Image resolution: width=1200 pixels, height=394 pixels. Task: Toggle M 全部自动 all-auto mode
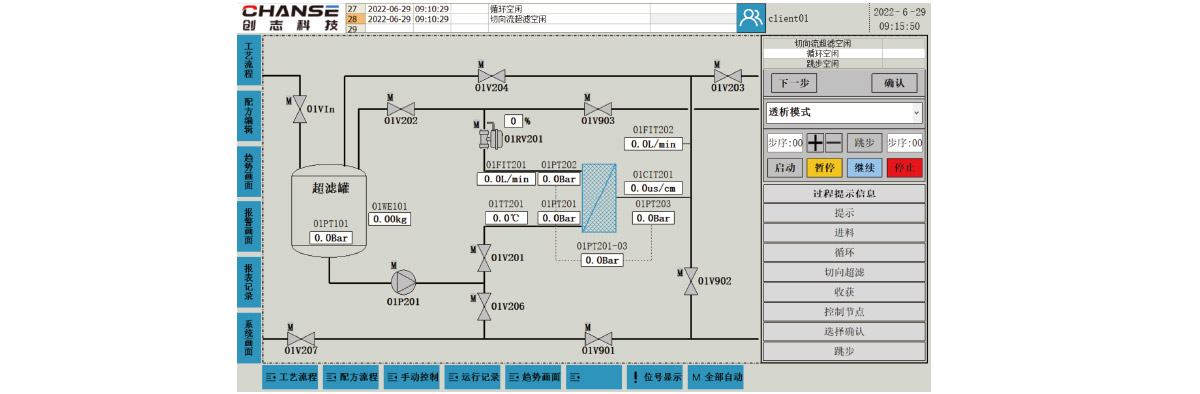click(716, 377)
